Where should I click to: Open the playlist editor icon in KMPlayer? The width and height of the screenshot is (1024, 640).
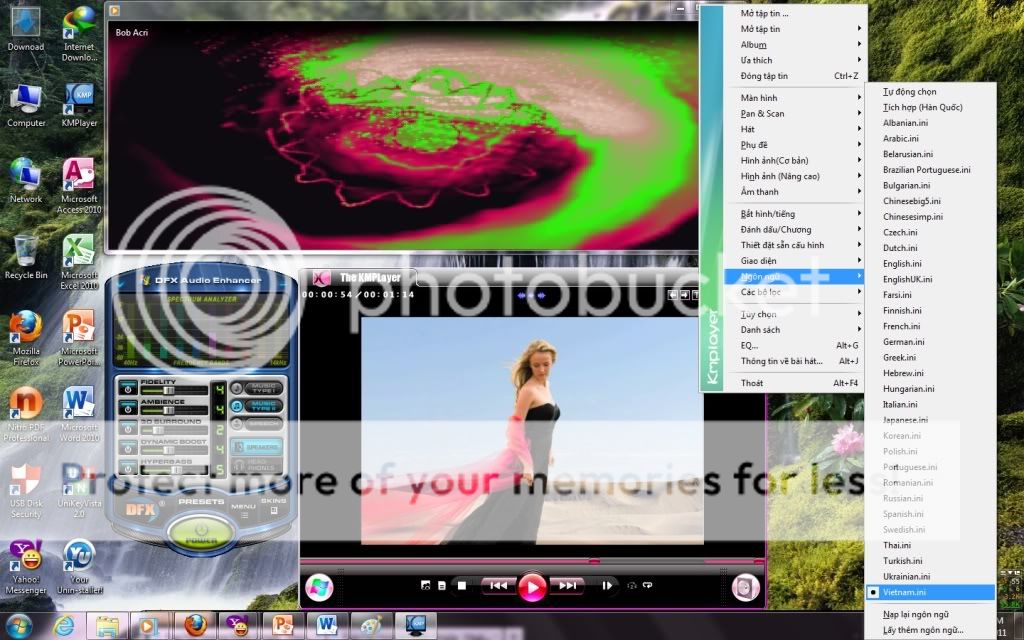tap(441, 586)
